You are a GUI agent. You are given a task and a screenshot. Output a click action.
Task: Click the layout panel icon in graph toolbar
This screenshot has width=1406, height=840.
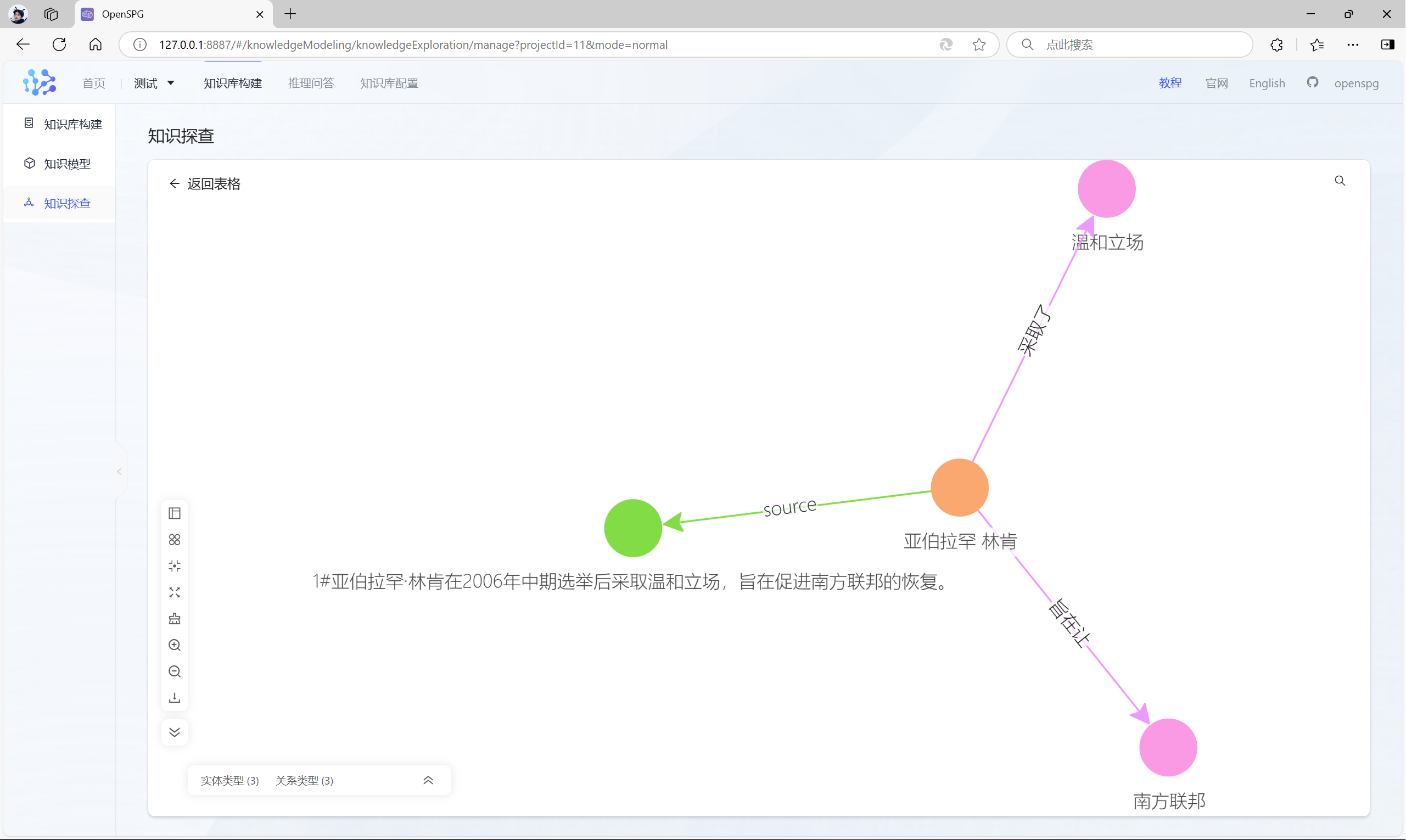coord(175,513)
